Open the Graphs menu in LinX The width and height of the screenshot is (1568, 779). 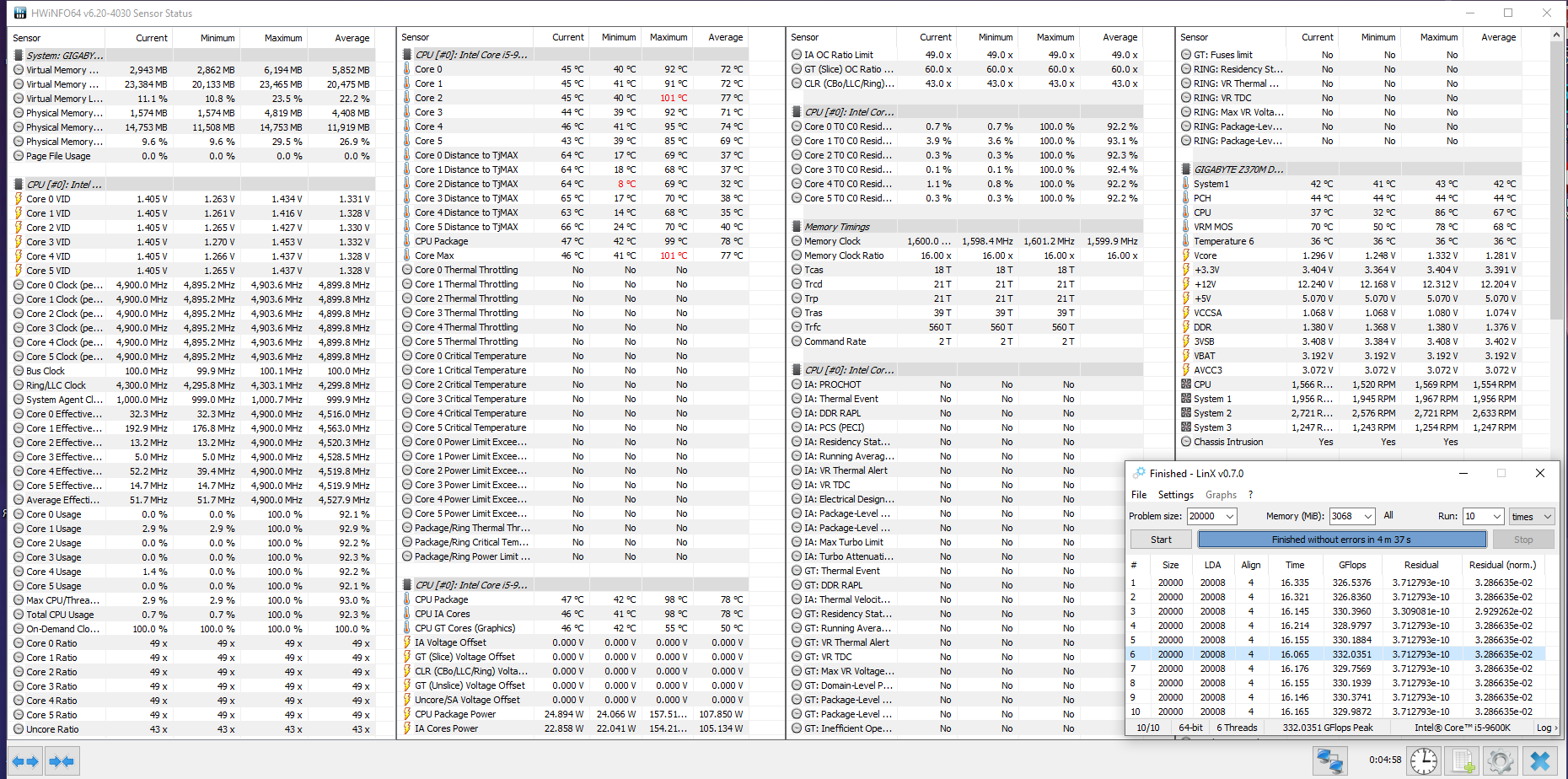tap(1221, 495)
